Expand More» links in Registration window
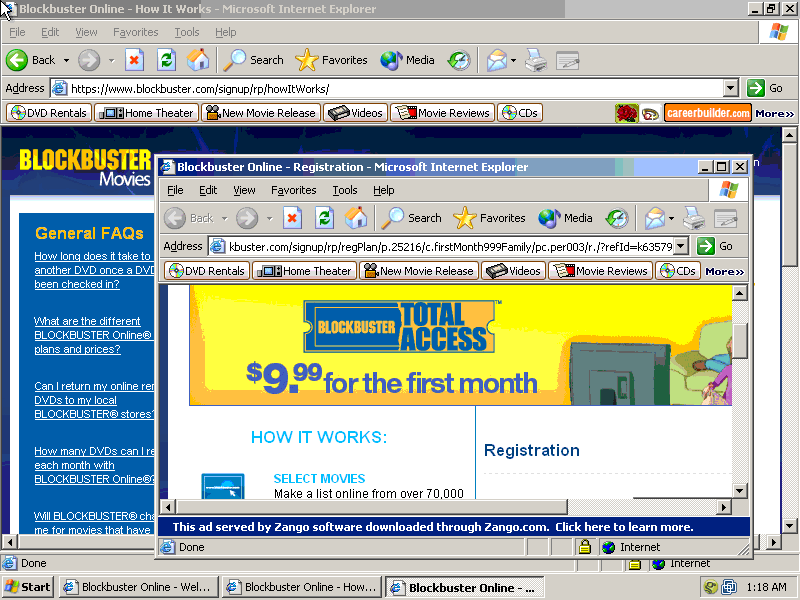The height and width of the screenshot is (600, 800). [x=724, y=271]
